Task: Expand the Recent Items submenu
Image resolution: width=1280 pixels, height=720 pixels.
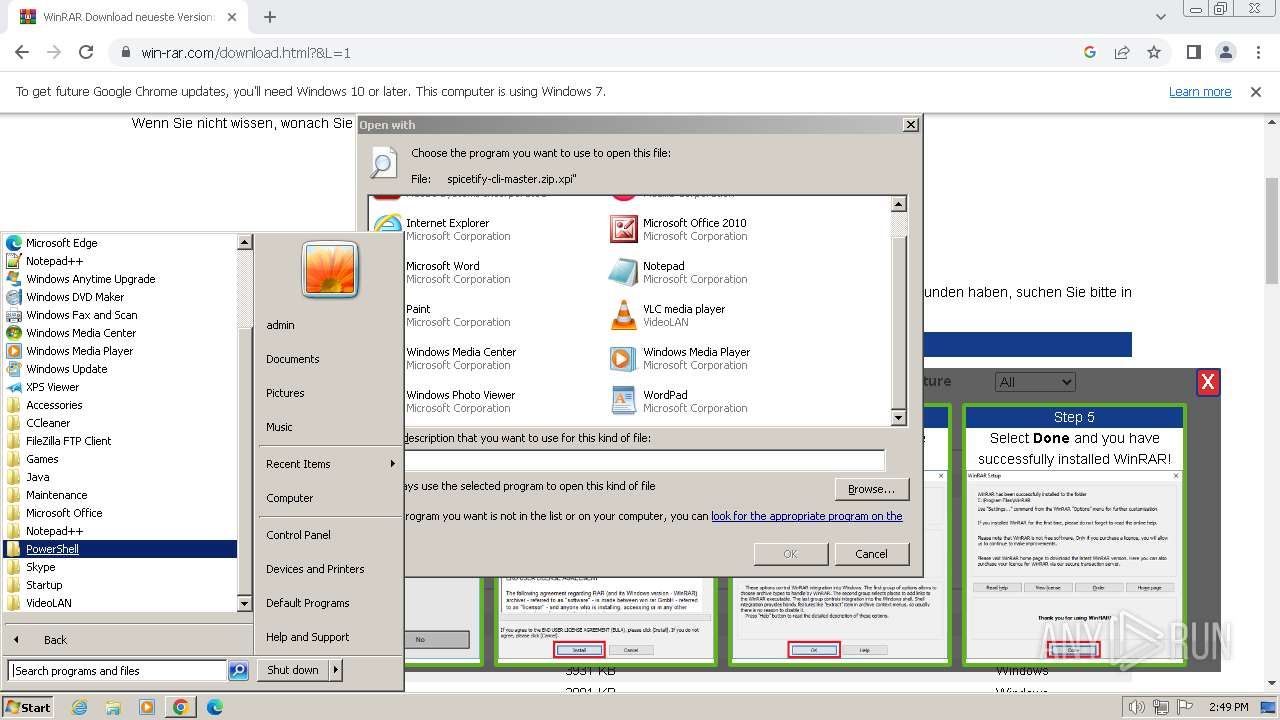Action: 330,464
